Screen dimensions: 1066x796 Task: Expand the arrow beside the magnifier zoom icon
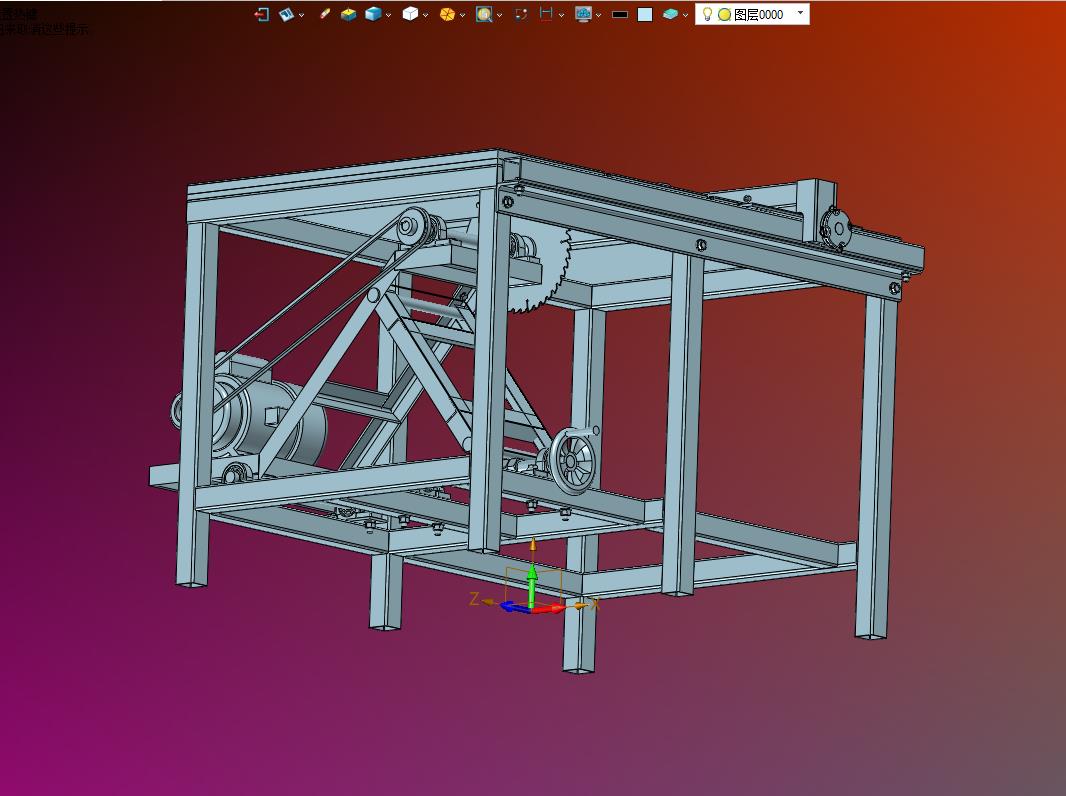pyautogui.click(x=499, y=15)
